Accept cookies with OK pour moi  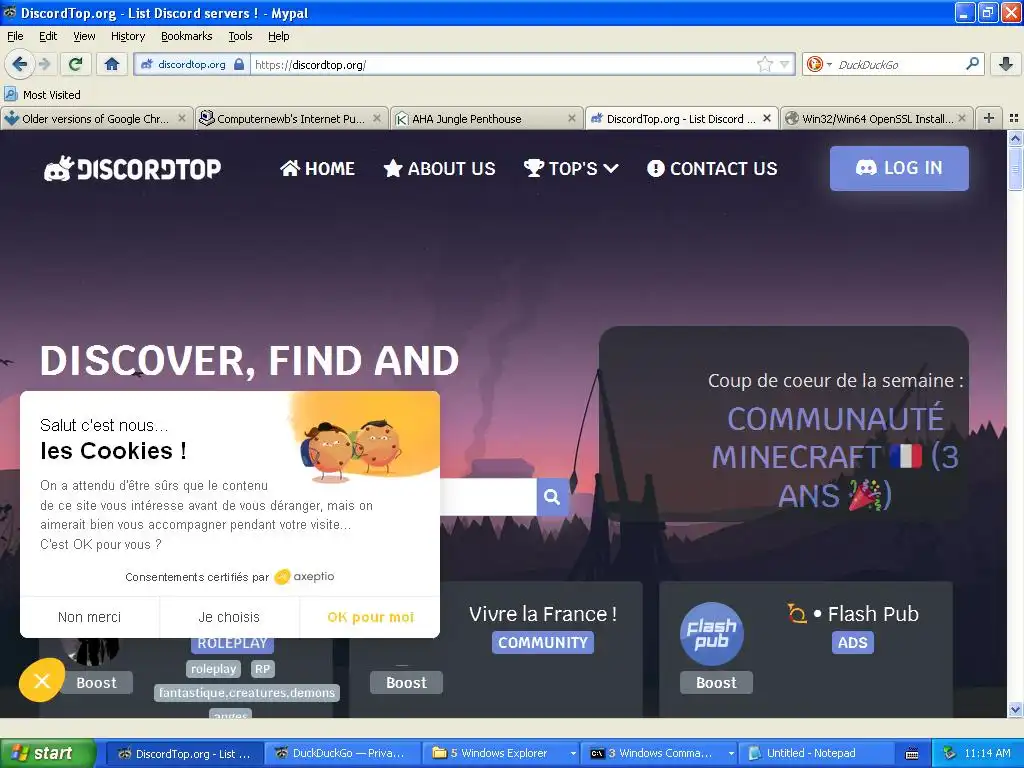pyautogui.click(x=370, y=617)
